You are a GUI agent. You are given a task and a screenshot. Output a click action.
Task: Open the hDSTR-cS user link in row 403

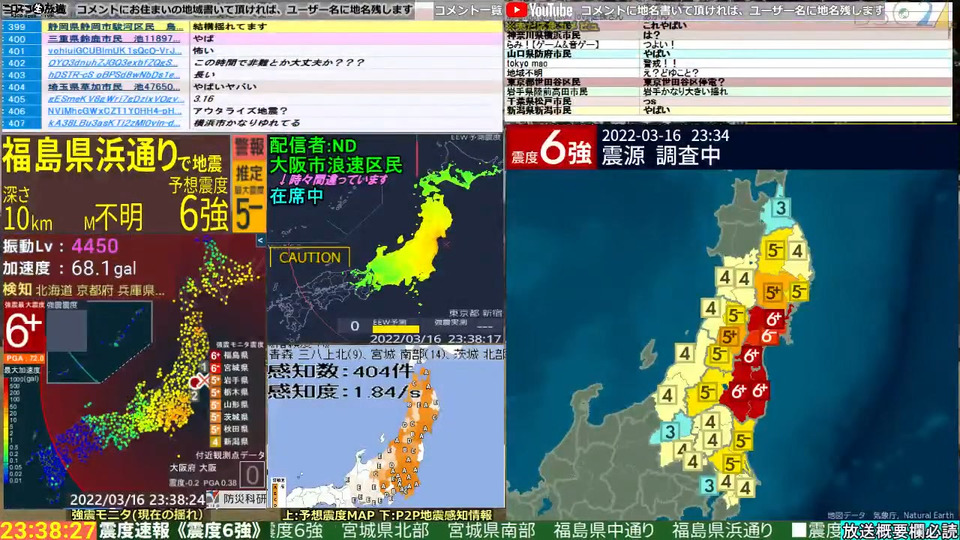pyautogui.click(x=115, y=75)
